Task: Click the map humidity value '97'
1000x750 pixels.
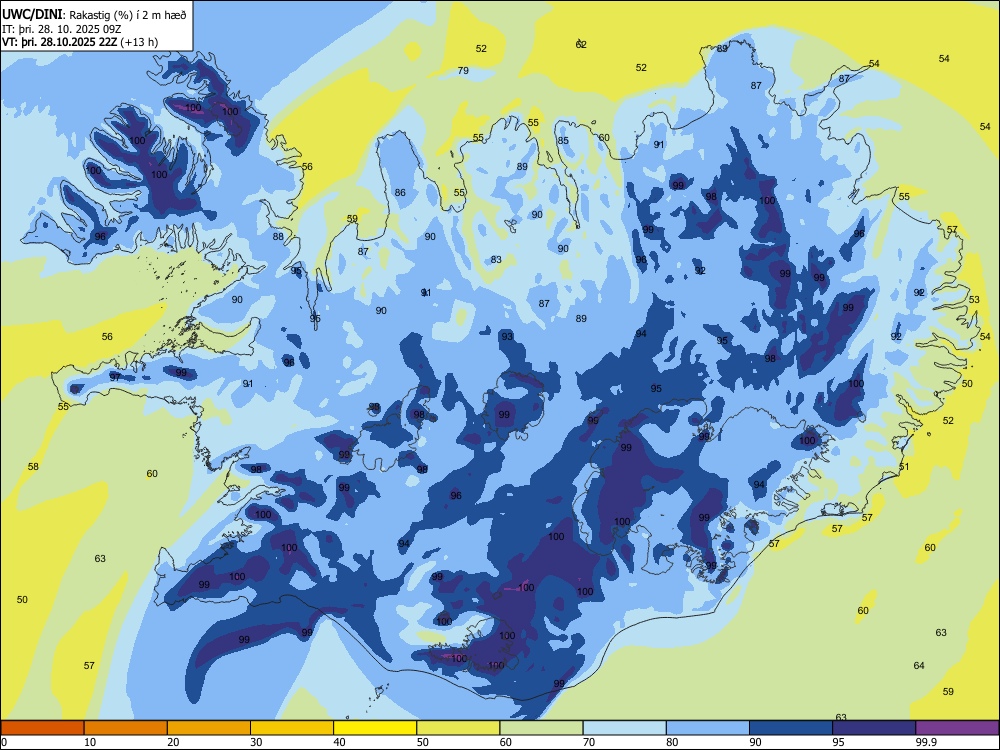Action: pyautogui.click(x=115, y=378)
